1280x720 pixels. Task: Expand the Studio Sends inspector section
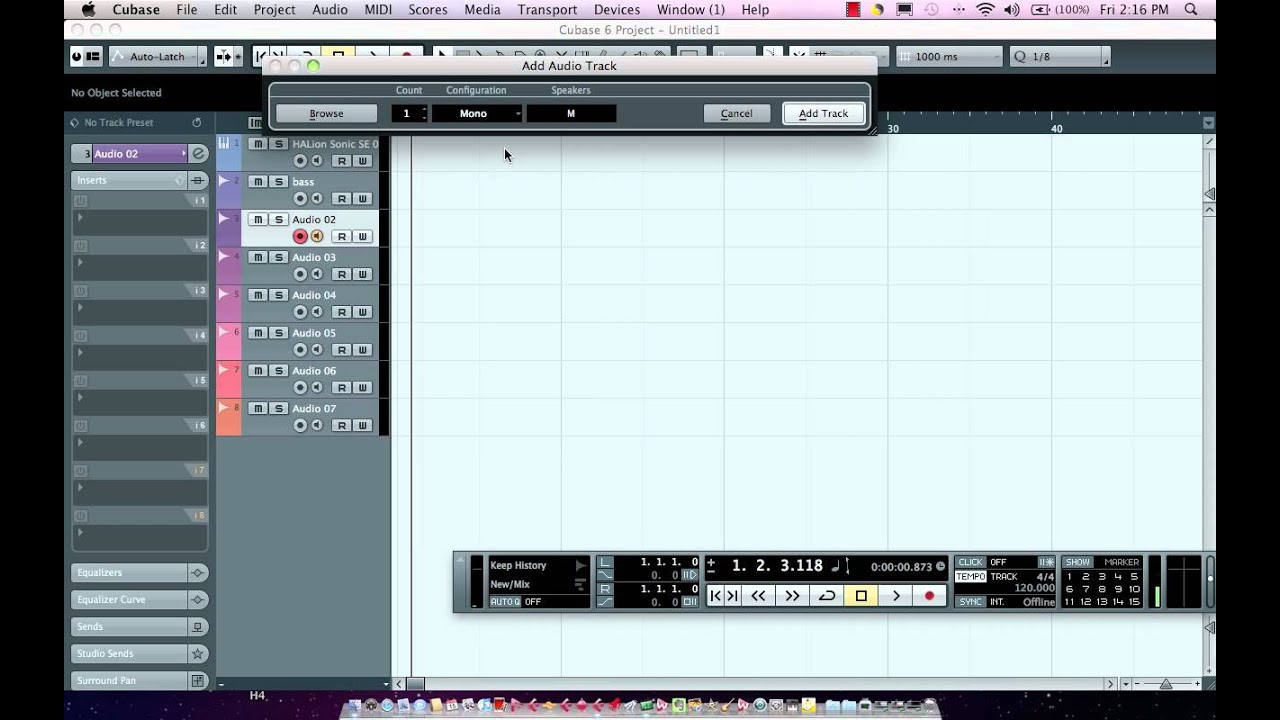tap(128, 654)
